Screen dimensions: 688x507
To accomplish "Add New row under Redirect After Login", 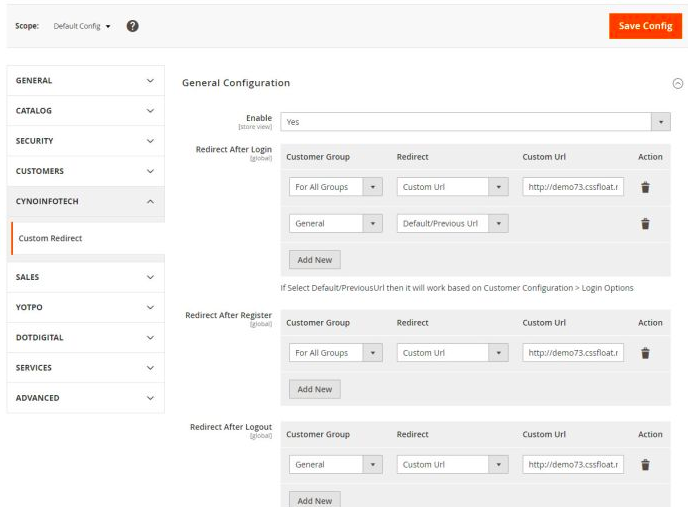I will coord(315,260).
